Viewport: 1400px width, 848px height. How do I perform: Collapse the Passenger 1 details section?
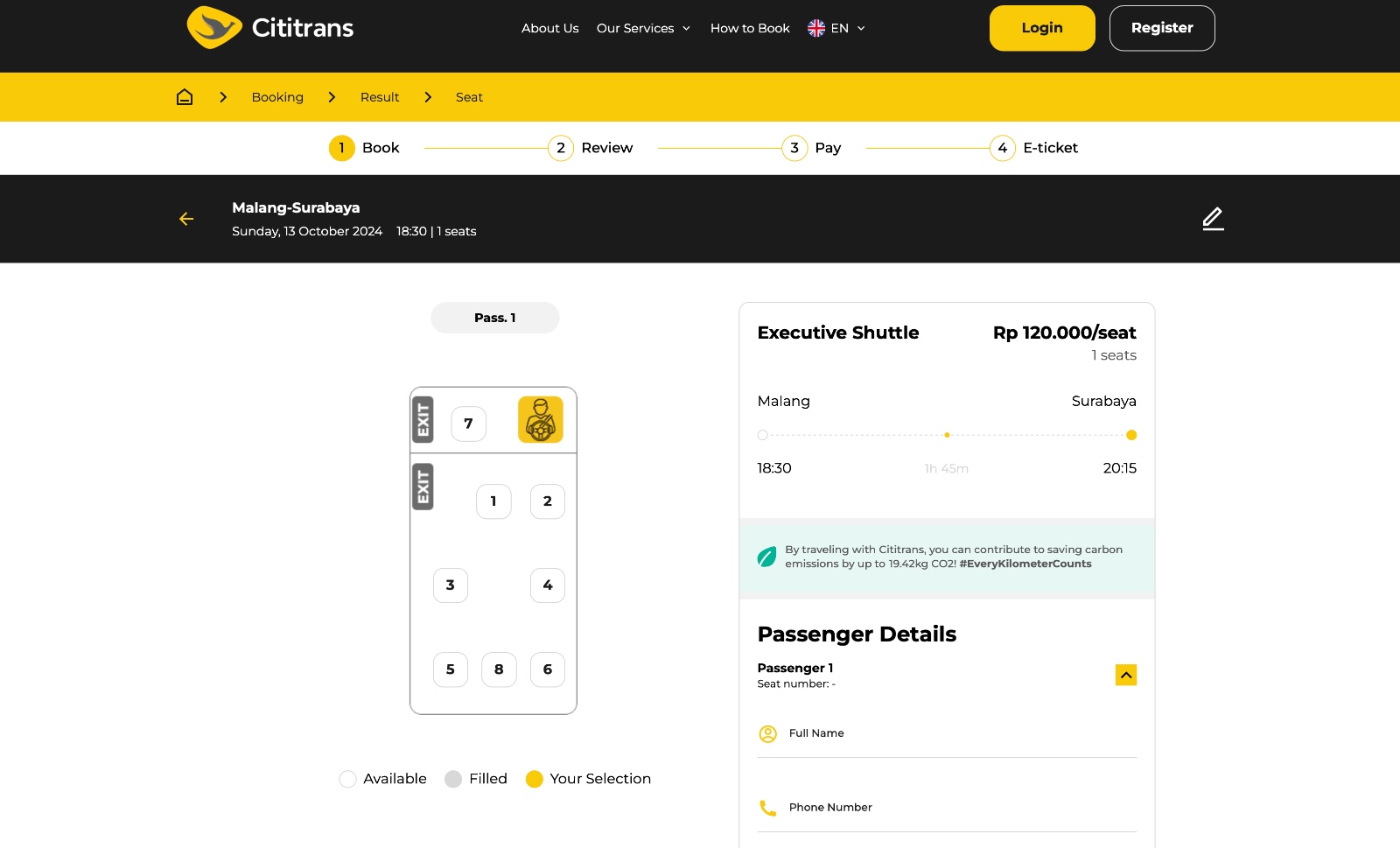(1125, 675)
